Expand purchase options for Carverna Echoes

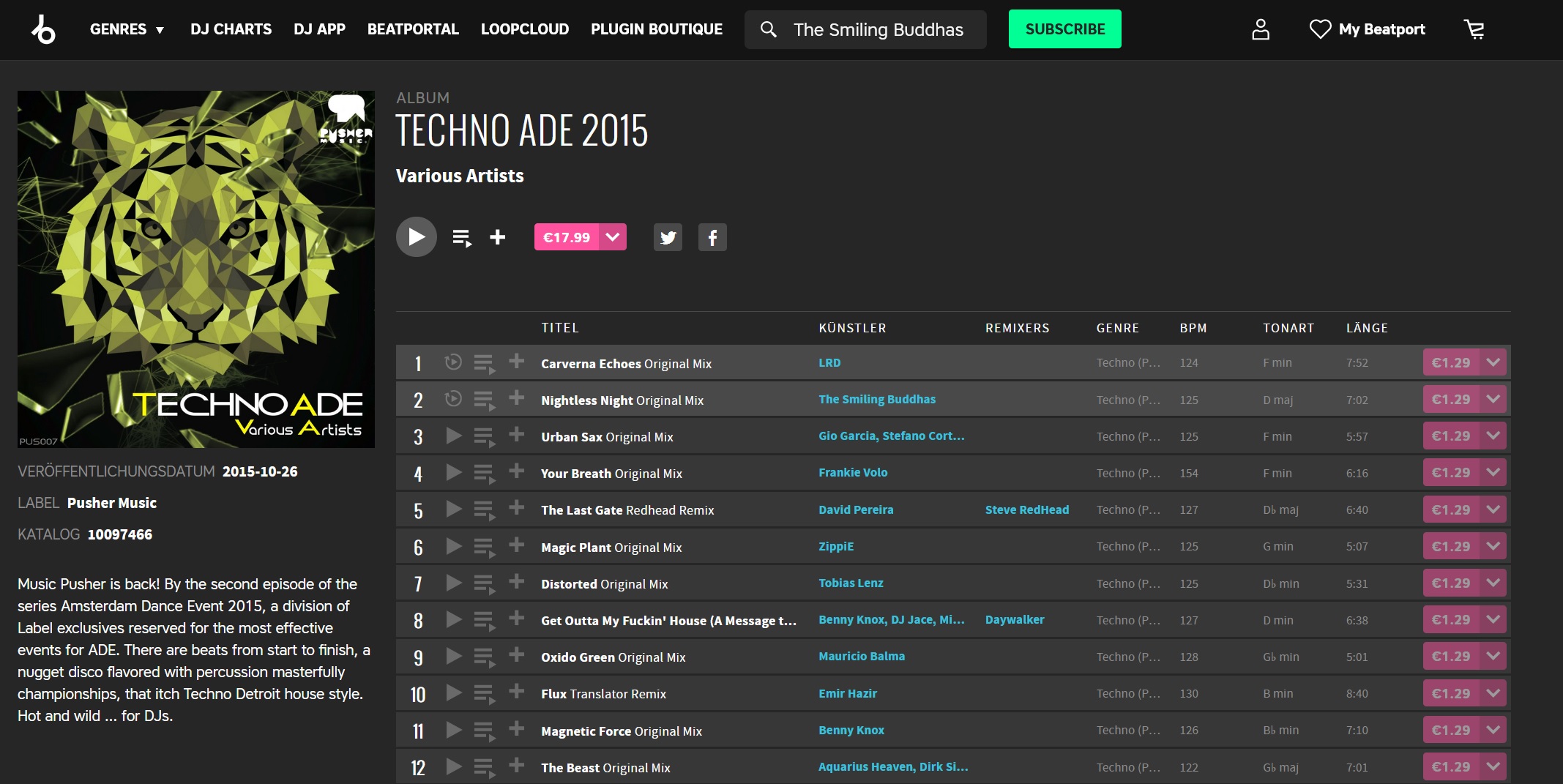point(1493,362)
